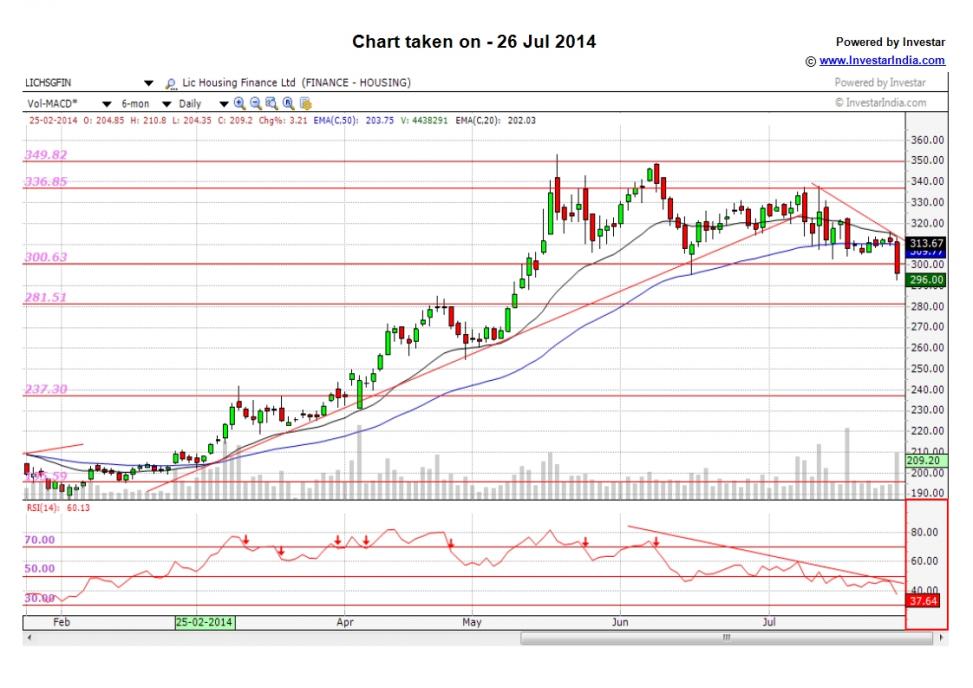The height and width of the screenshot is (688, 973).
Task: Click the 281.51 level label
Action: tap(45, 297)
